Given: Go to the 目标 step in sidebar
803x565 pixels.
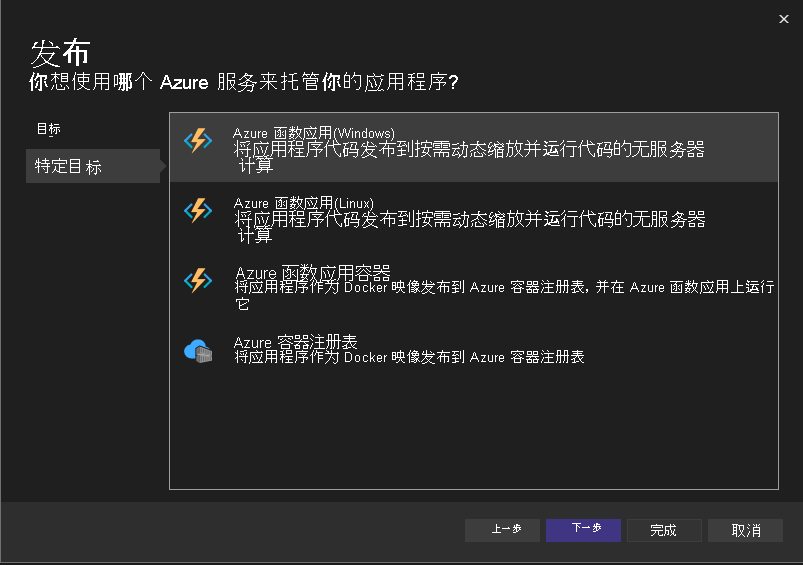Looking at the screenshot, I should point(49,130).
